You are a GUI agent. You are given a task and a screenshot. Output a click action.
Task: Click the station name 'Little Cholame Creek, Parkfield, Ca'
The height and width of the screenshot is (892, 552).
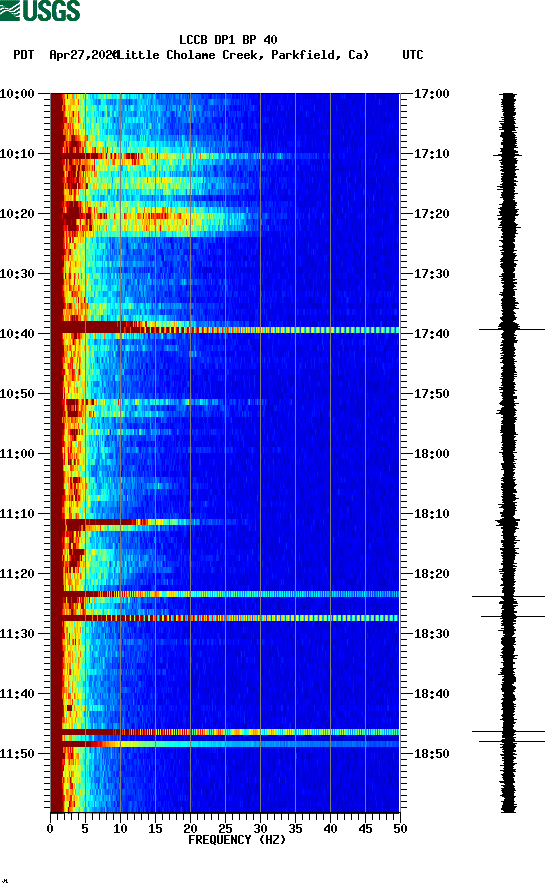pyautogui.click(x=242, y=55)
